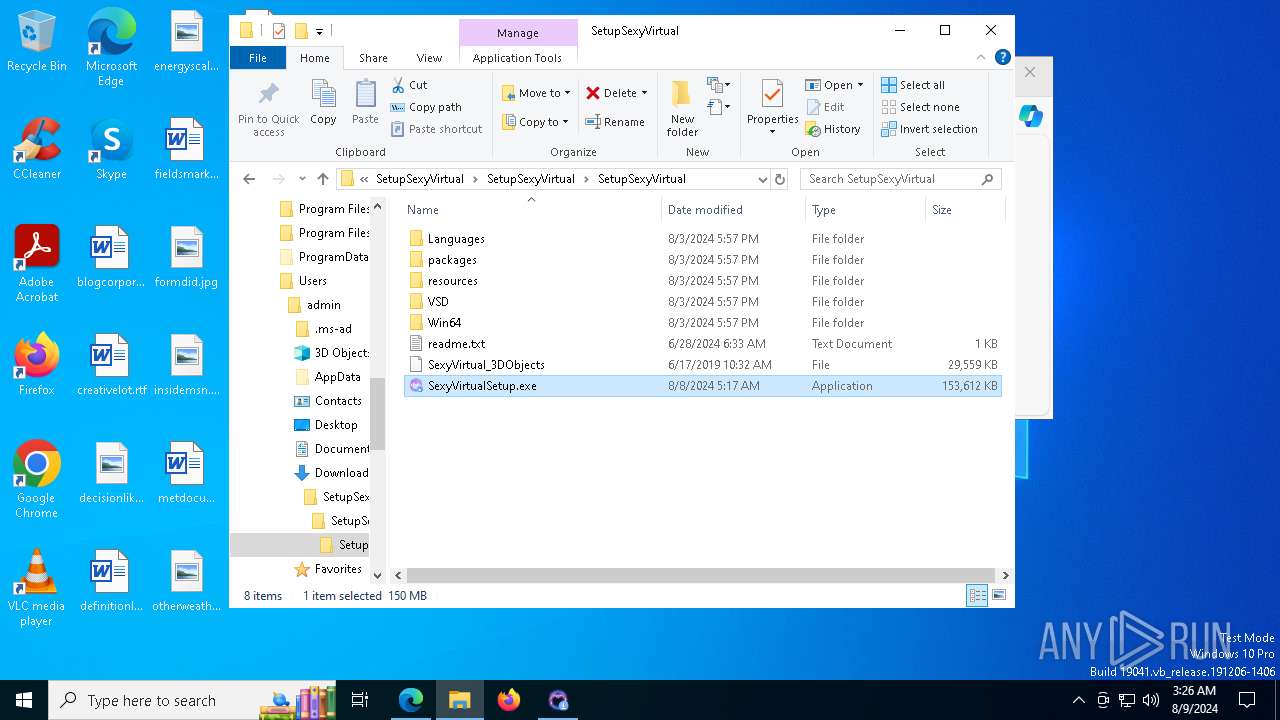Open Quick Access Toolbar customize dropdown
Screen dimensions: 1280x720
(x=320, y=32)
